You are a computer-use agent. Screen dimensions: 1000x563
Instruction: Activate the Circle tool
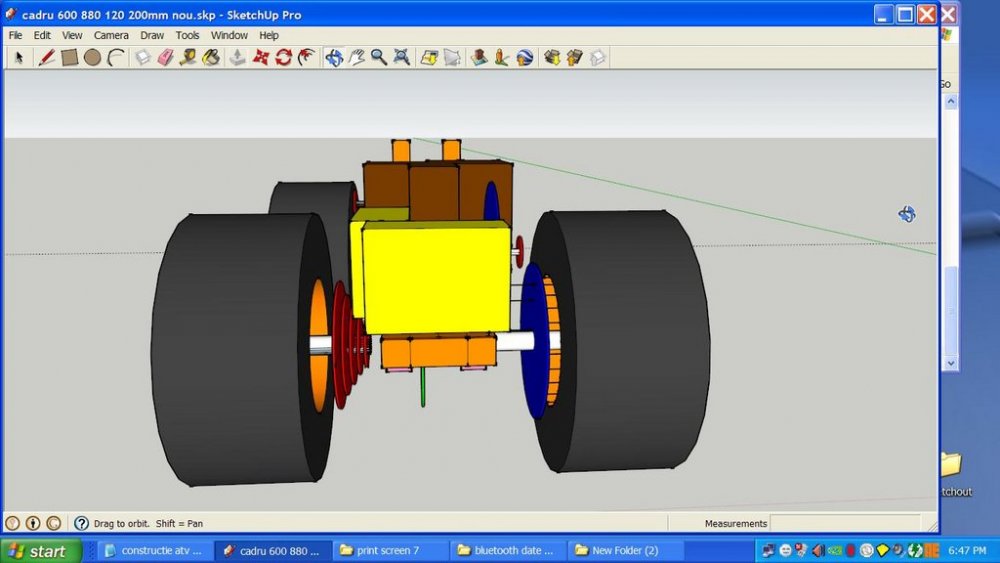point(92,58)
